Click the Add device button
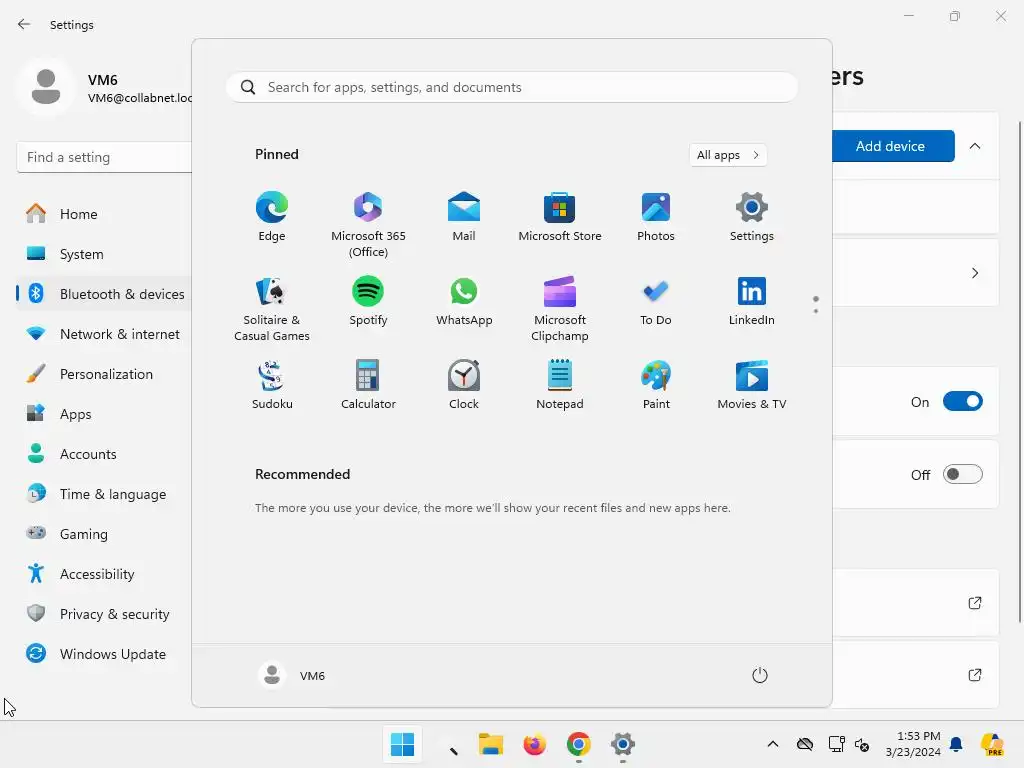Viewport: 1024px width, 768px height. (893, 146)
